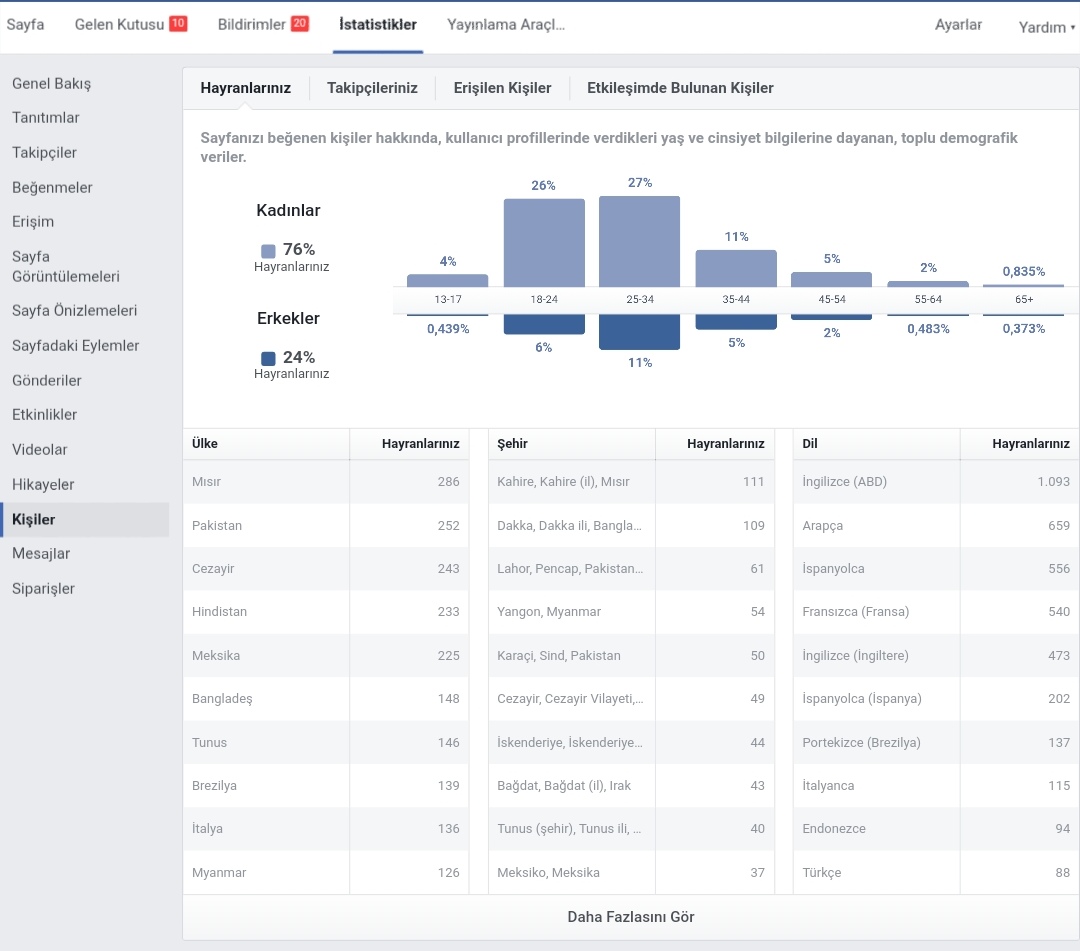Click the Erkekler dark blue legend swatch
The width and height of the screenshot is (1080, 951).
[268, 358]
